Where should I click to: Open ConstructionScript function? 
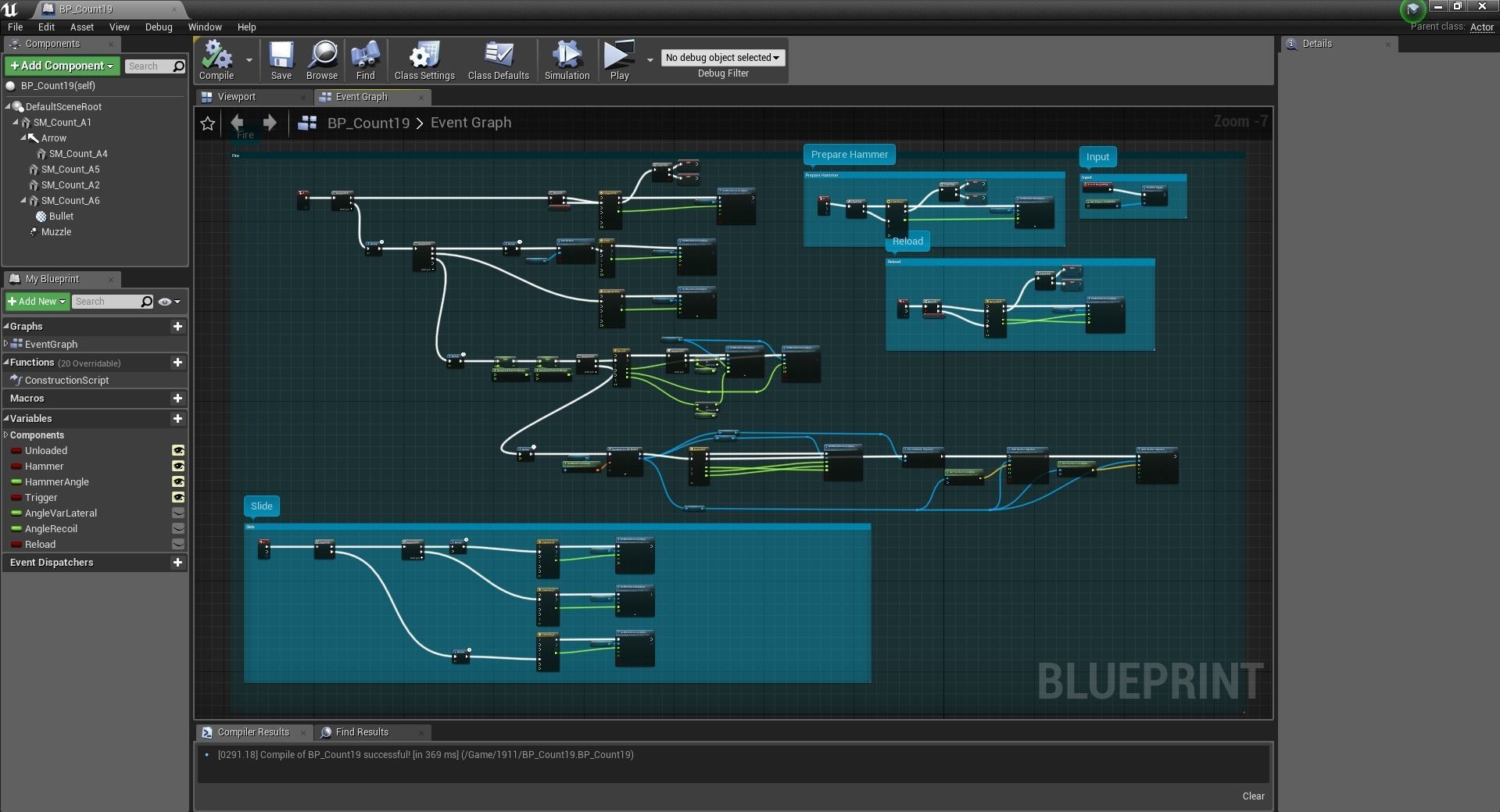tap(66, 381)
